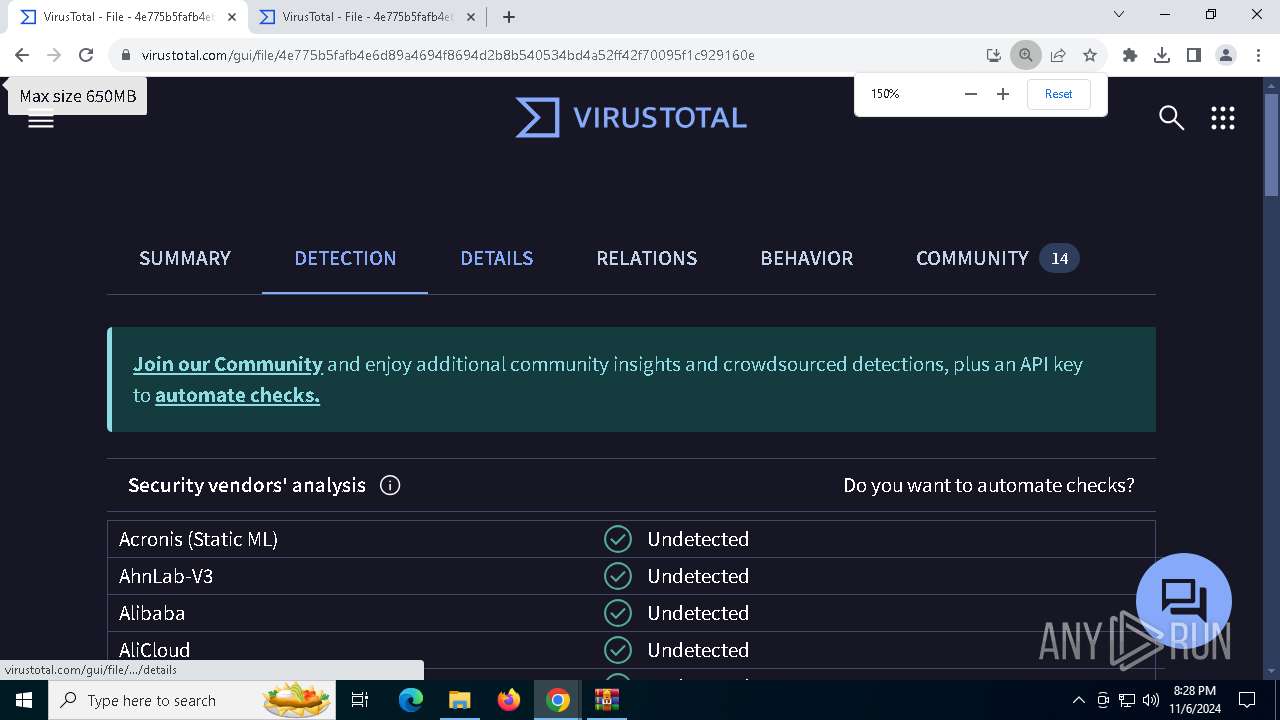Screen dimensions: 1280x720
Task: Click Do you want to automate checks
Action: point(989,485)
